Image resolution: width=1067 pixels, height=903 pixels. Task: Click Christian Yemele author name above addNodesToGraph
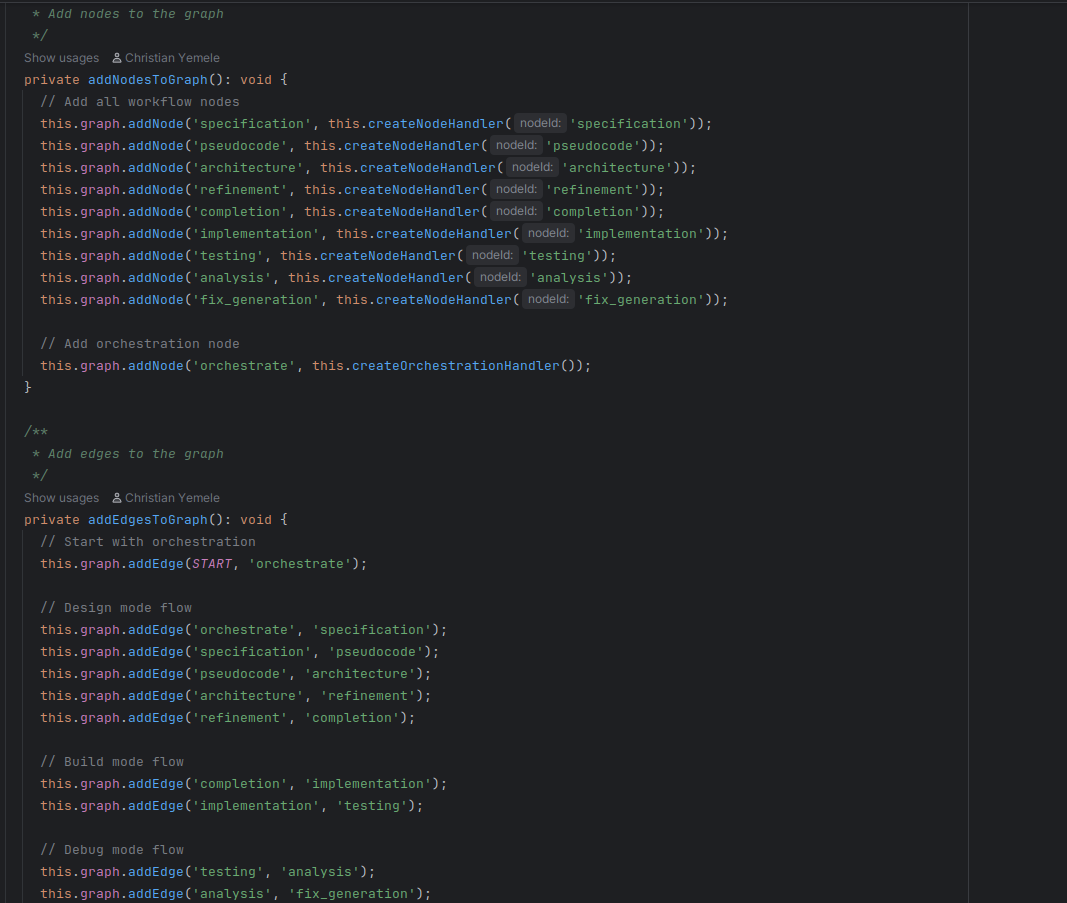172,58
